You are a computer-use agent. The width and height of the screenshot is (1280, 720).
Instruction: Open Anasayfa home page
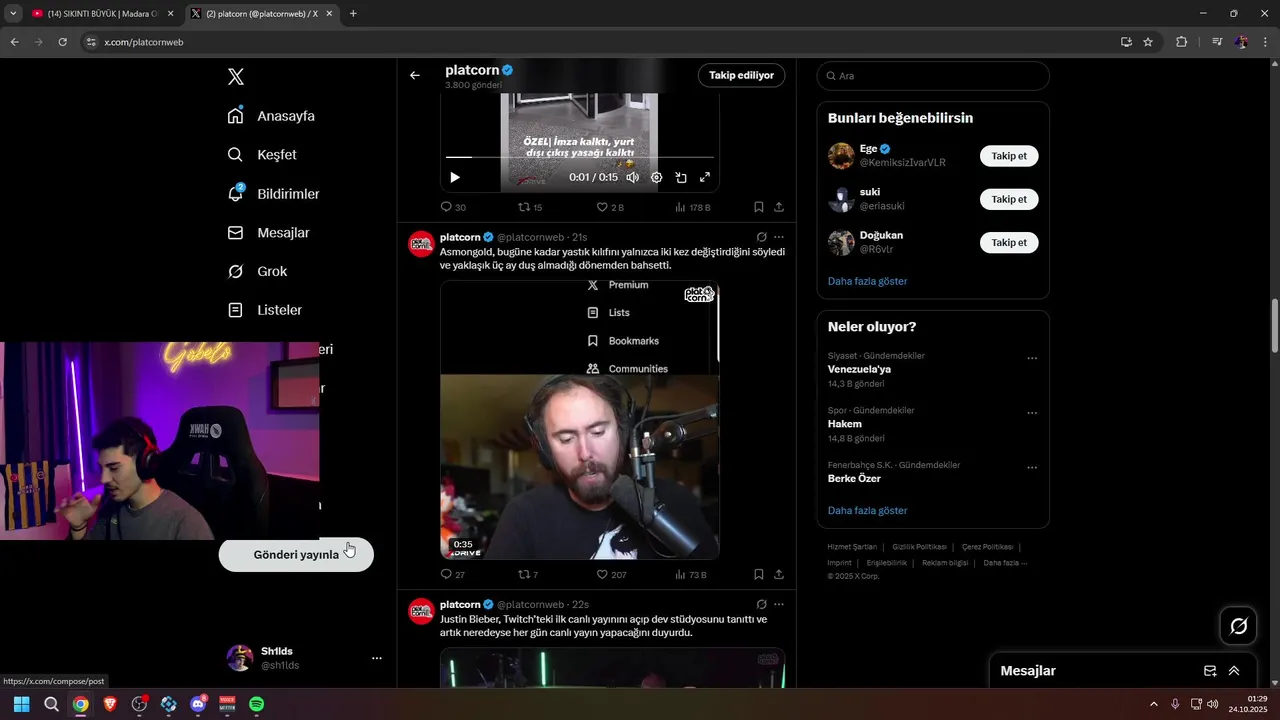click(272, 116)
